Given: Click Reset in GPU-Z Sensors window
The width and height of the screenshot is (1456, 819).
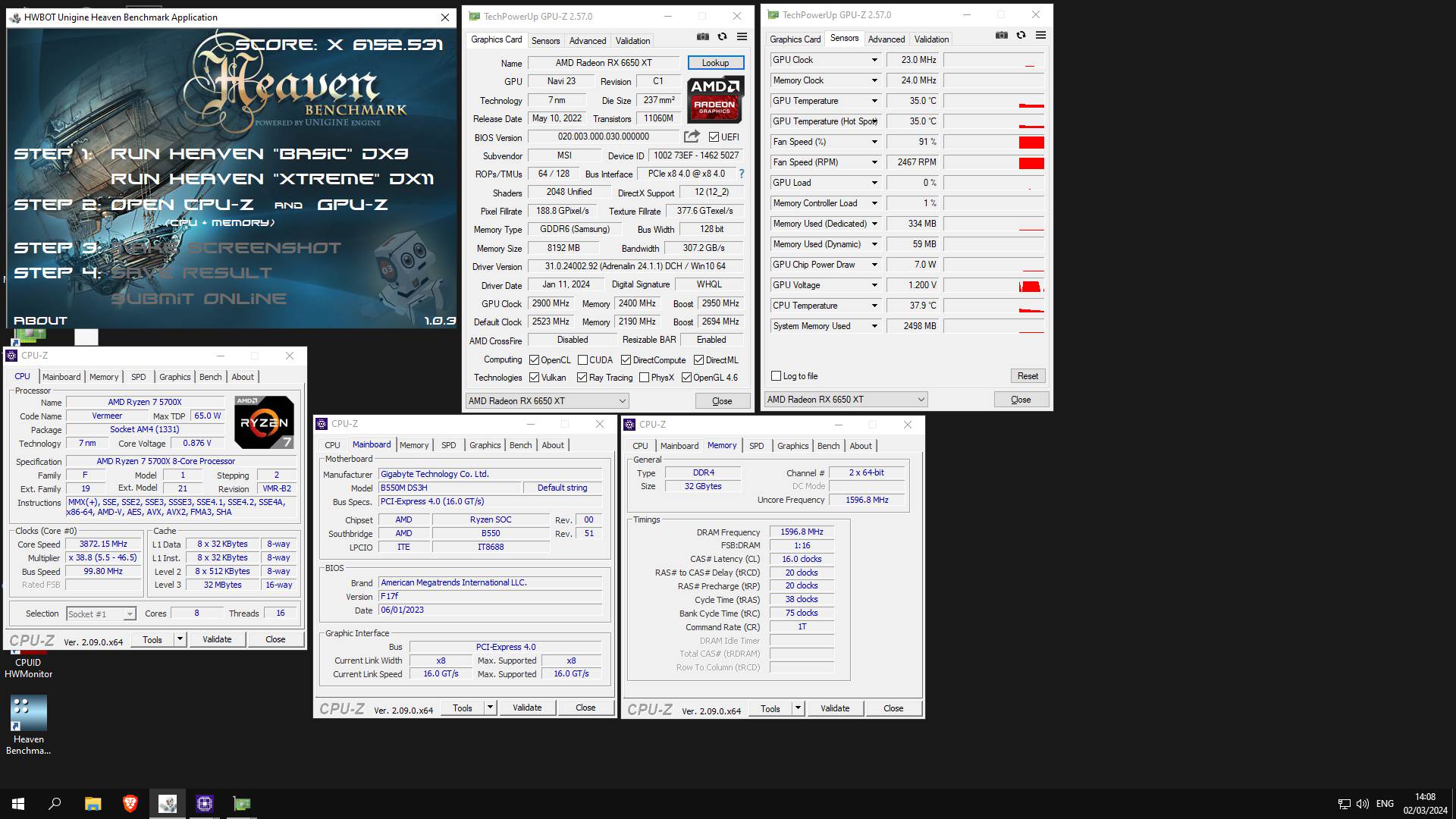Looking at the screenshot, I should click(x=1028, y=376).
